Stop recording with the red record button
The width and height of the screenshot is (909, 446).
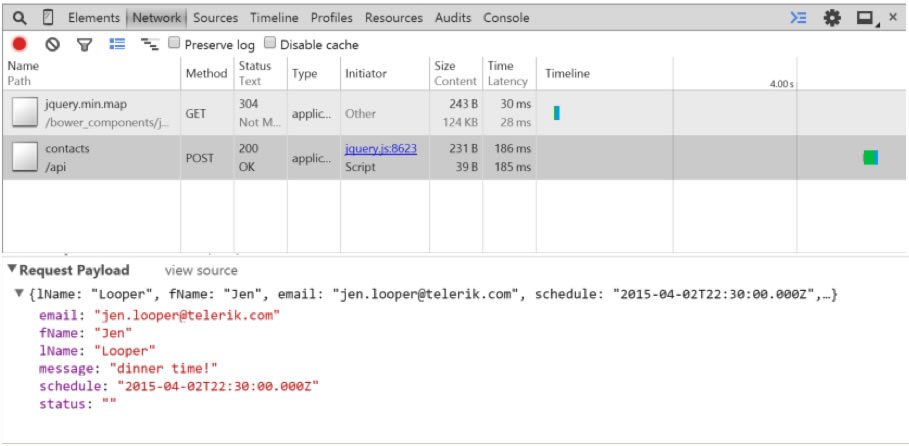pos(20,44)
